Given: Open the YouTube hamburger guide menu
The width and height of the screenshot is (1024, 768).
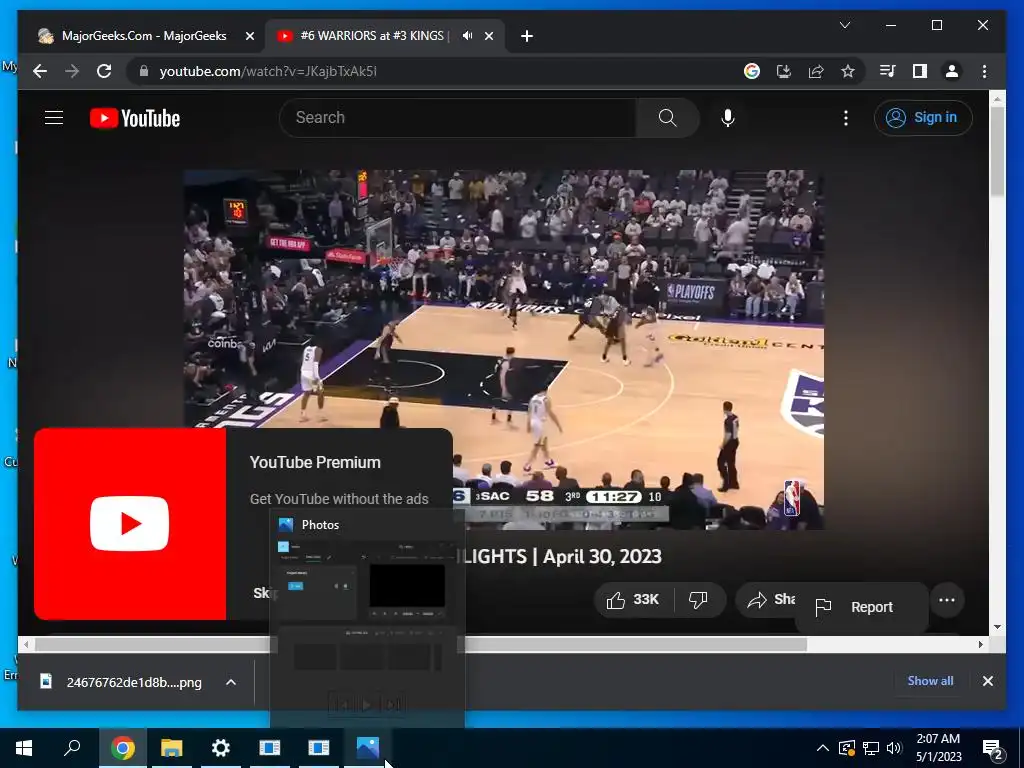Looking at the screenshot, I should pos(54,118).
